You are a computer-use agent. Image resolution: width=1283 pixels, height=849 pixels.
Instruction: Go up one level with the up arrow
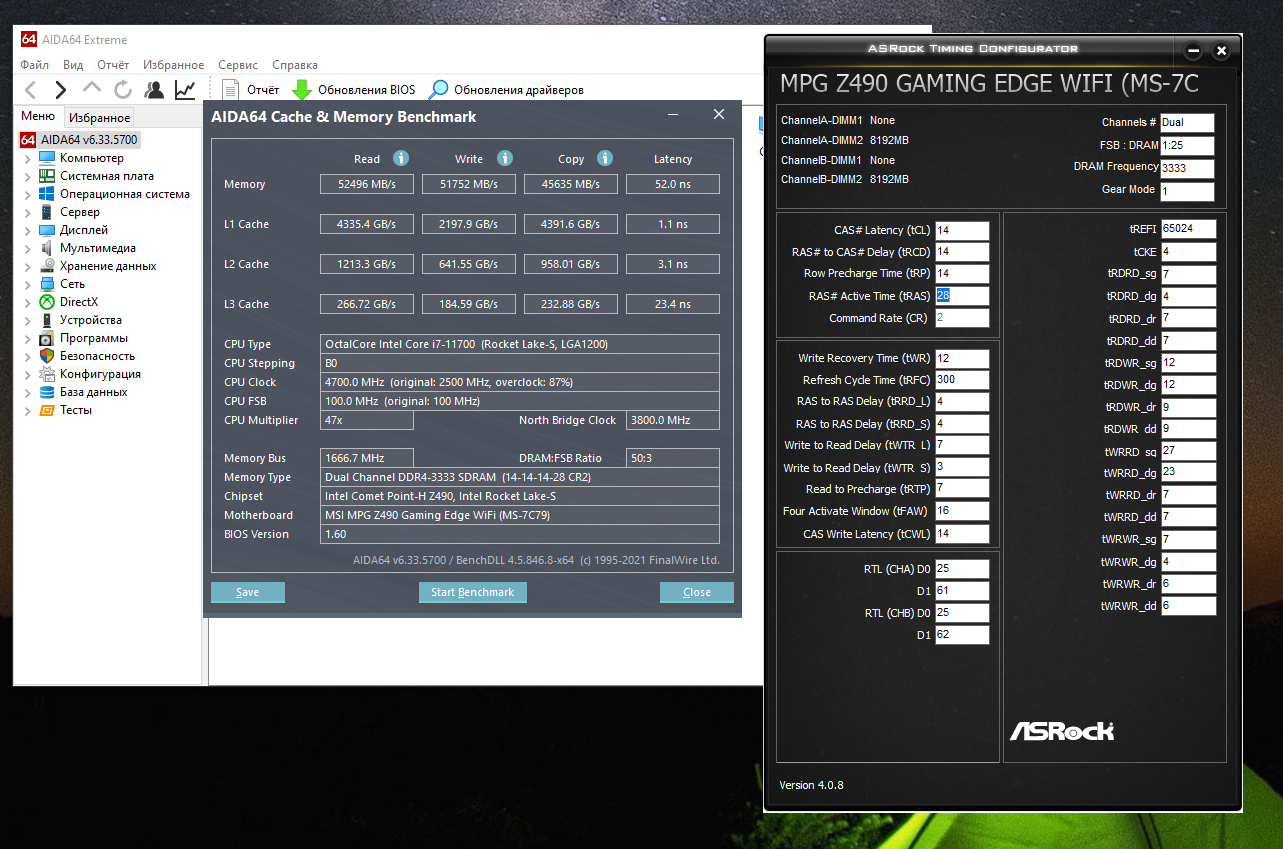point(92,89)
